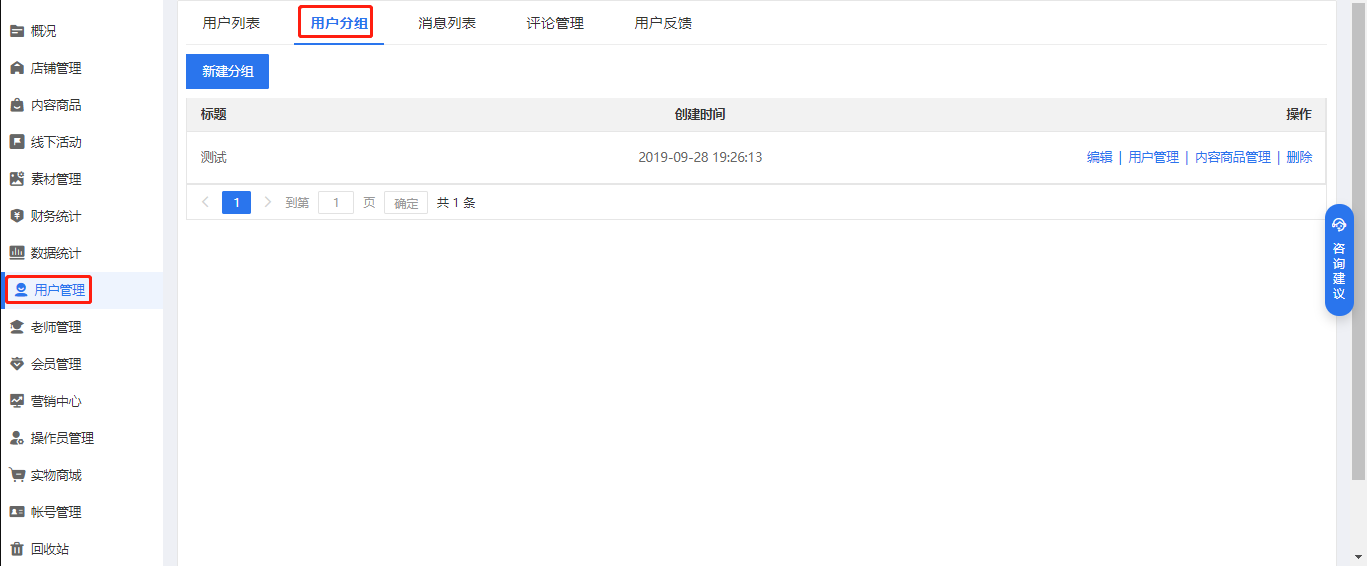Click the 共 1 条 total count
The image size is (1367, 566).
[x=456, y=202]
